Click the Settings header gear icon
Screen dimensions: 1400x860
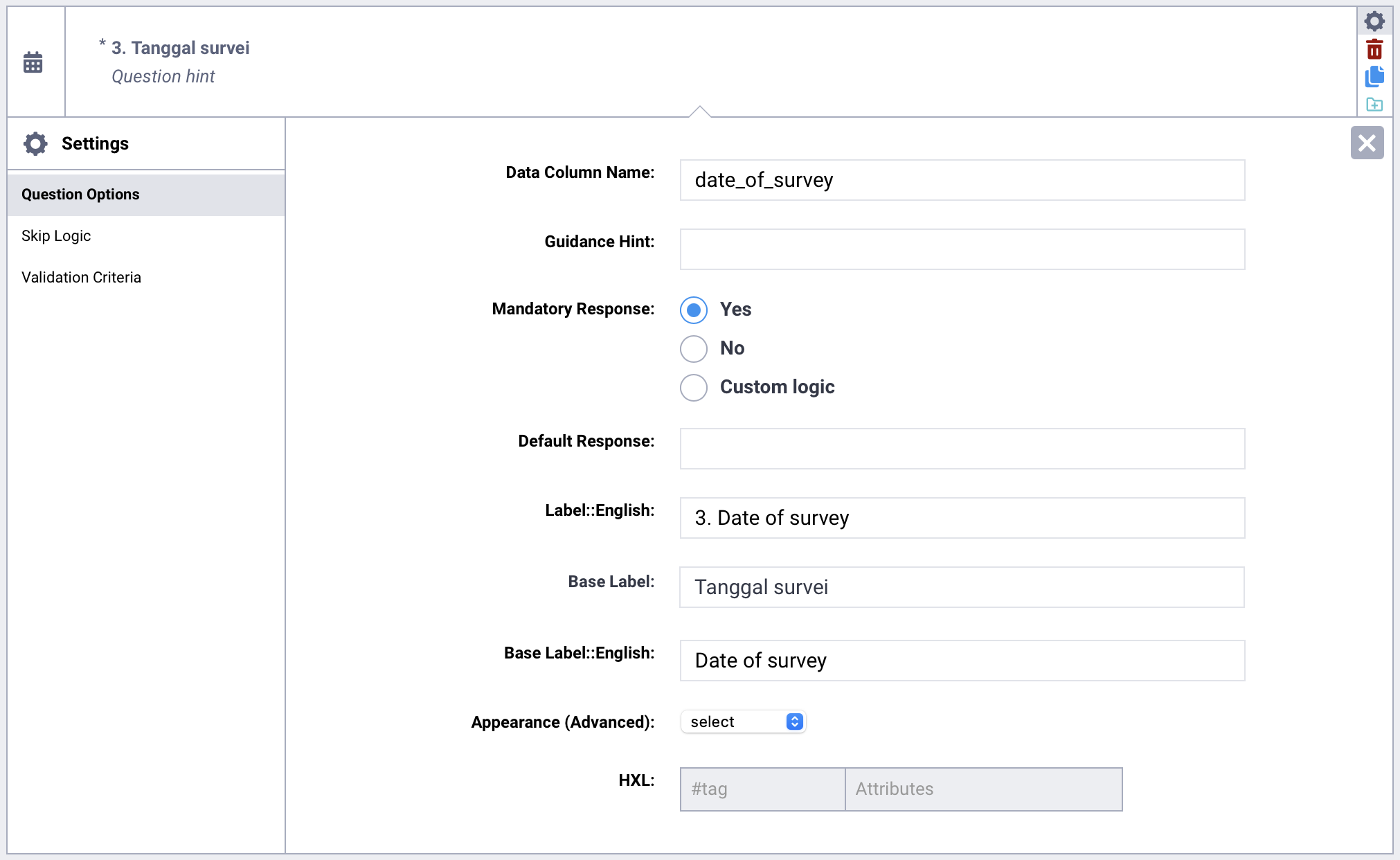coord(35,143)
